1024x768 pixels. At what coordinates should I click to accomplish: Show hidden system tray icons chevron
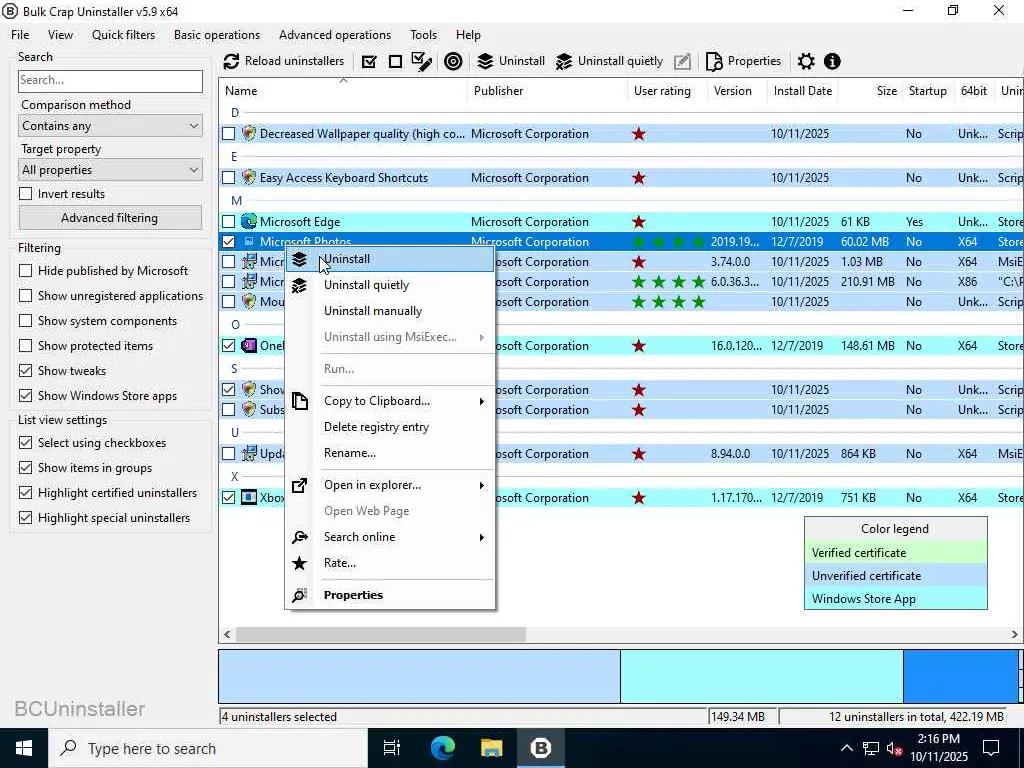click(x=846, y=748)
